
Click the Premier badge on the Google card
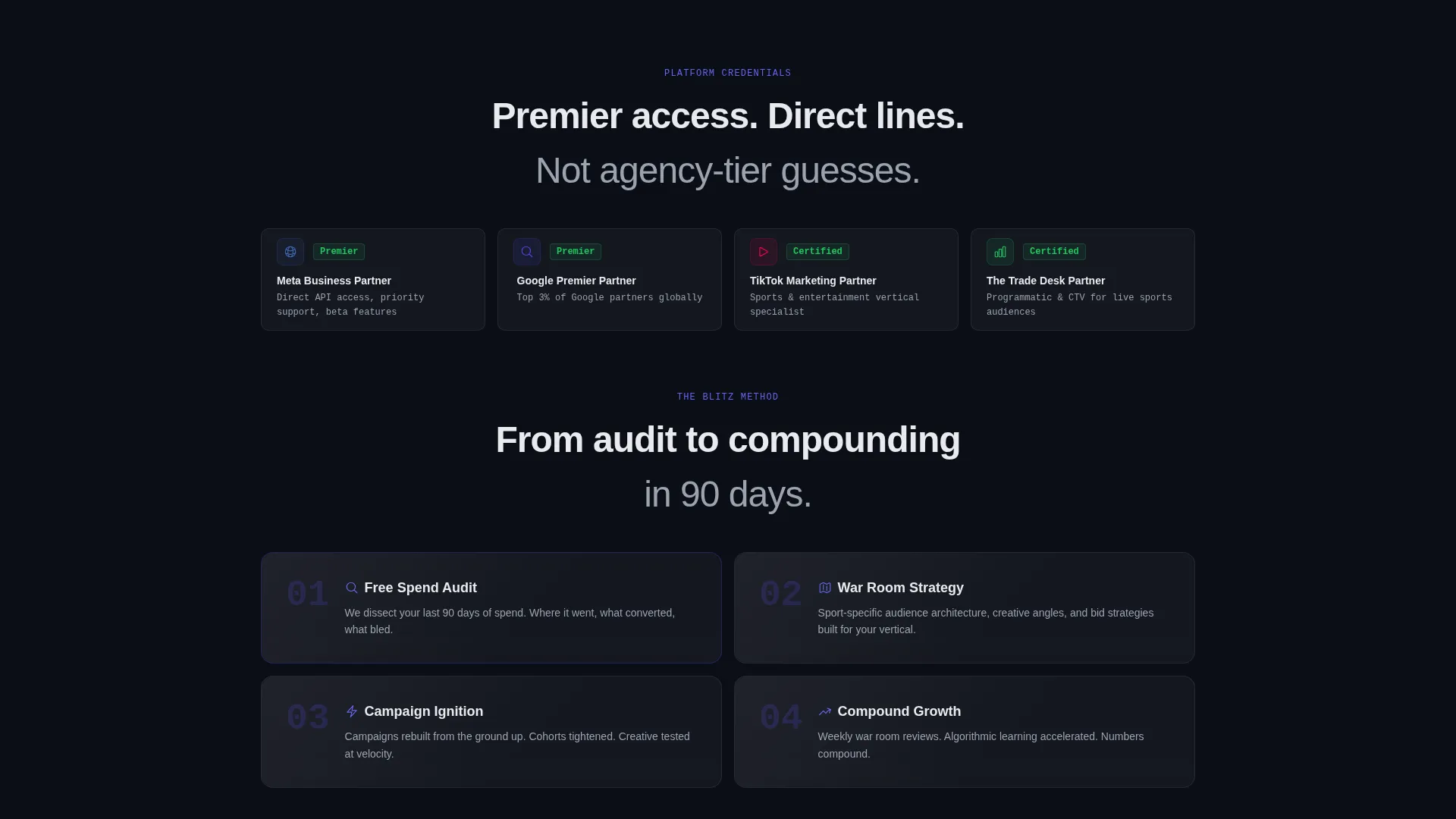(x=576, y=252)
